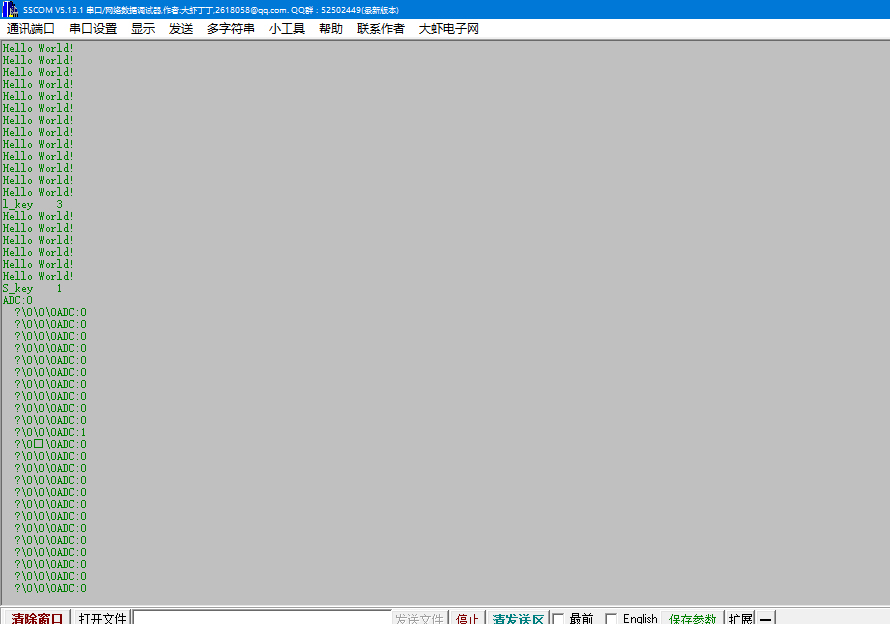
Task: Click the SSCOM title bar program icon
Action: coord(9,9)
